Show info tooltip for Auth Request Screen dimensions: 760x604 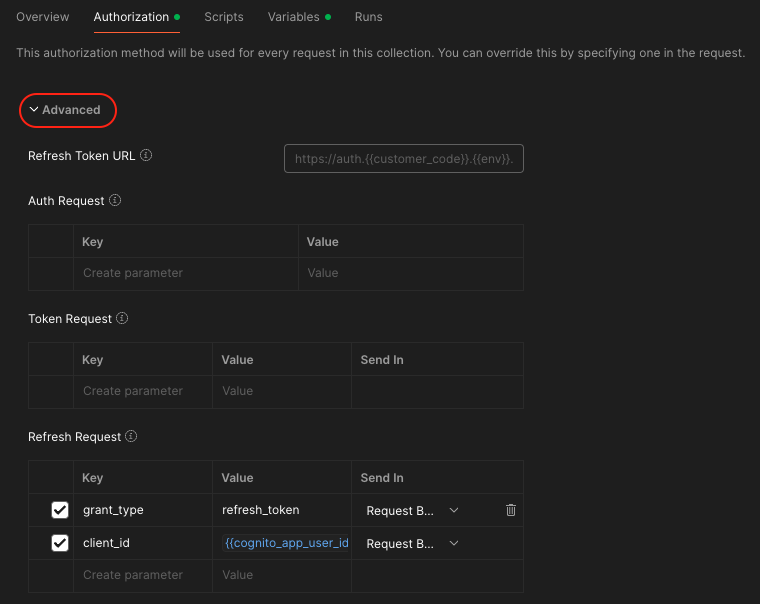tap(115, 200)
